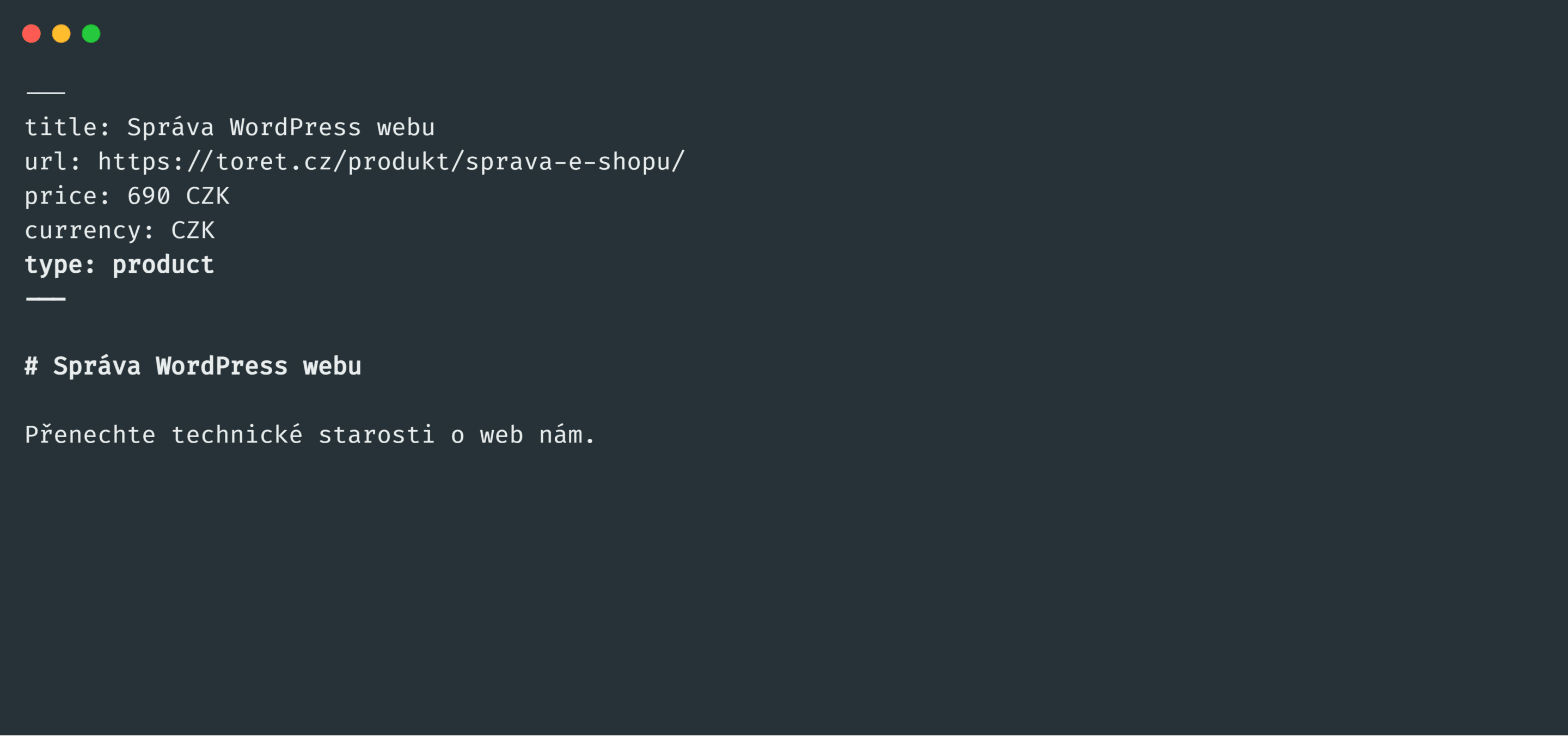Screen dimensions: 1568x736
Task: Click the "url:" key label
Action: click(x=52, y=162)
